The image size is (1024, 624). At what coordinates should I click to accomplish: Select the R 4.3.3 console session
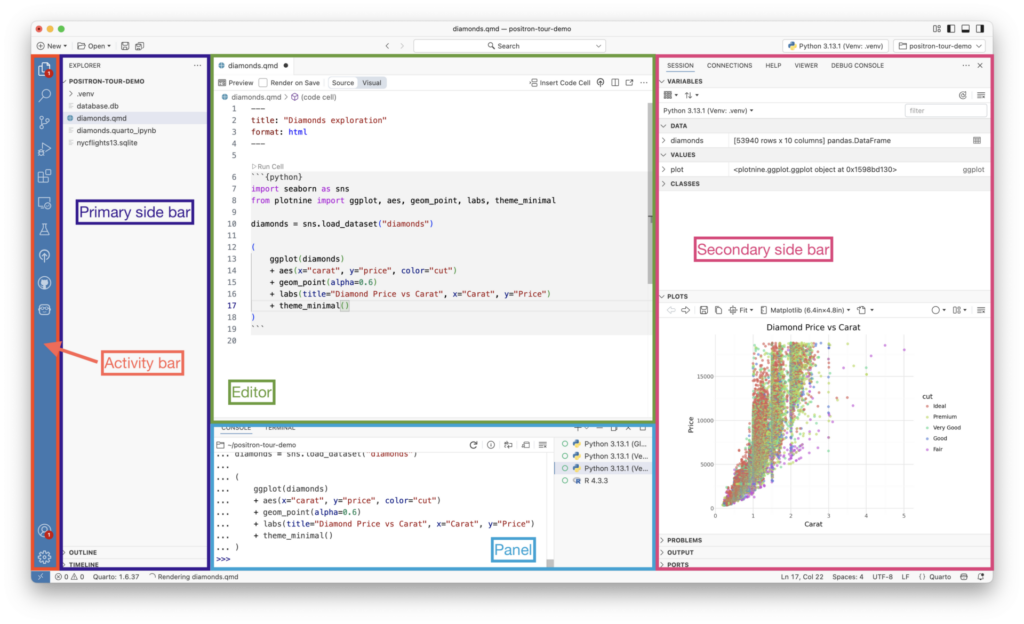pos(595,479)
